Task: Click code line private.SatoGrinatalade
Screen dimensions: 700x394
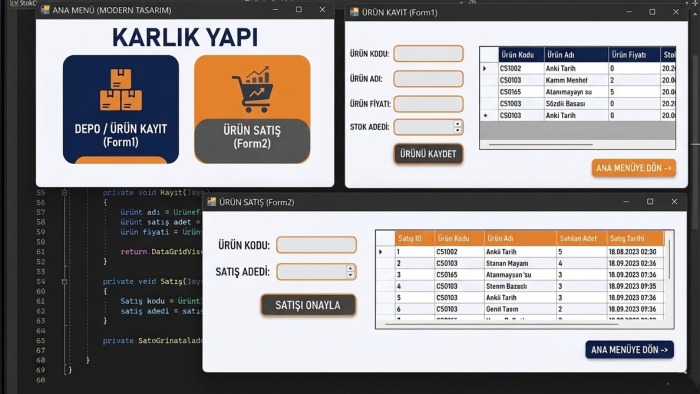Action: pos(152,340)
